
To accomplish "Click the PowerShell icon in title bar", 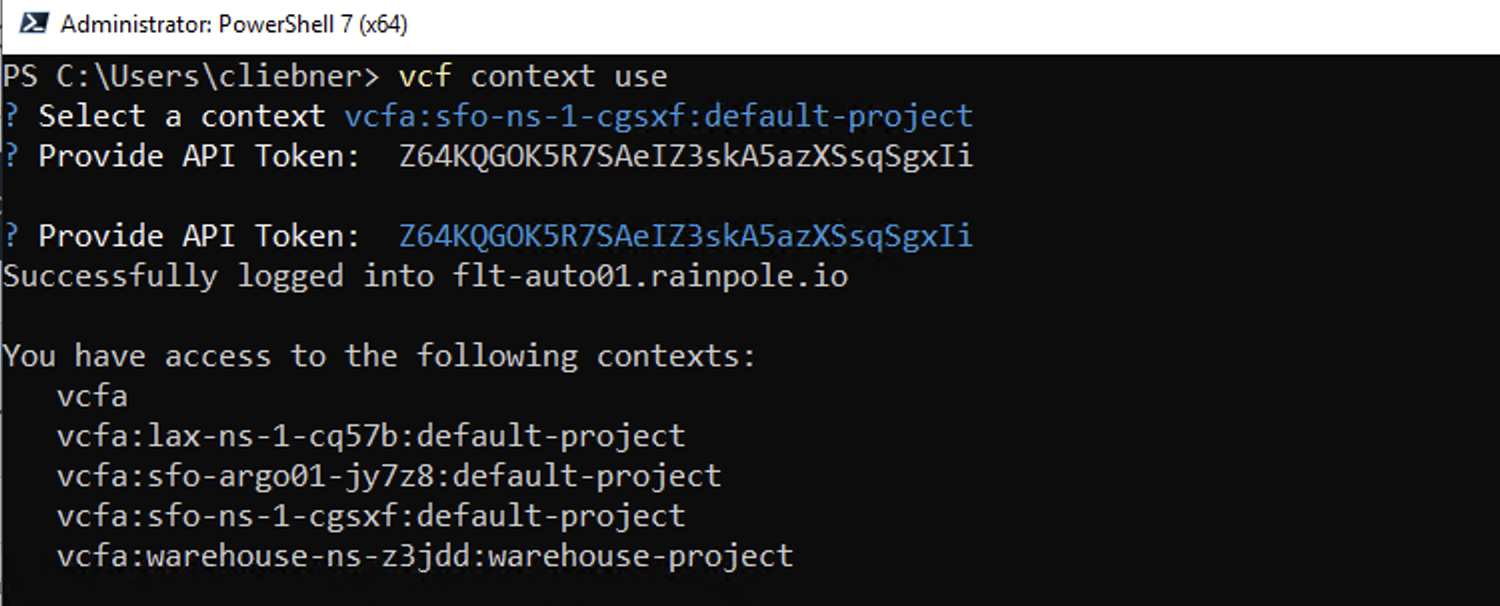I will point(33,23).
